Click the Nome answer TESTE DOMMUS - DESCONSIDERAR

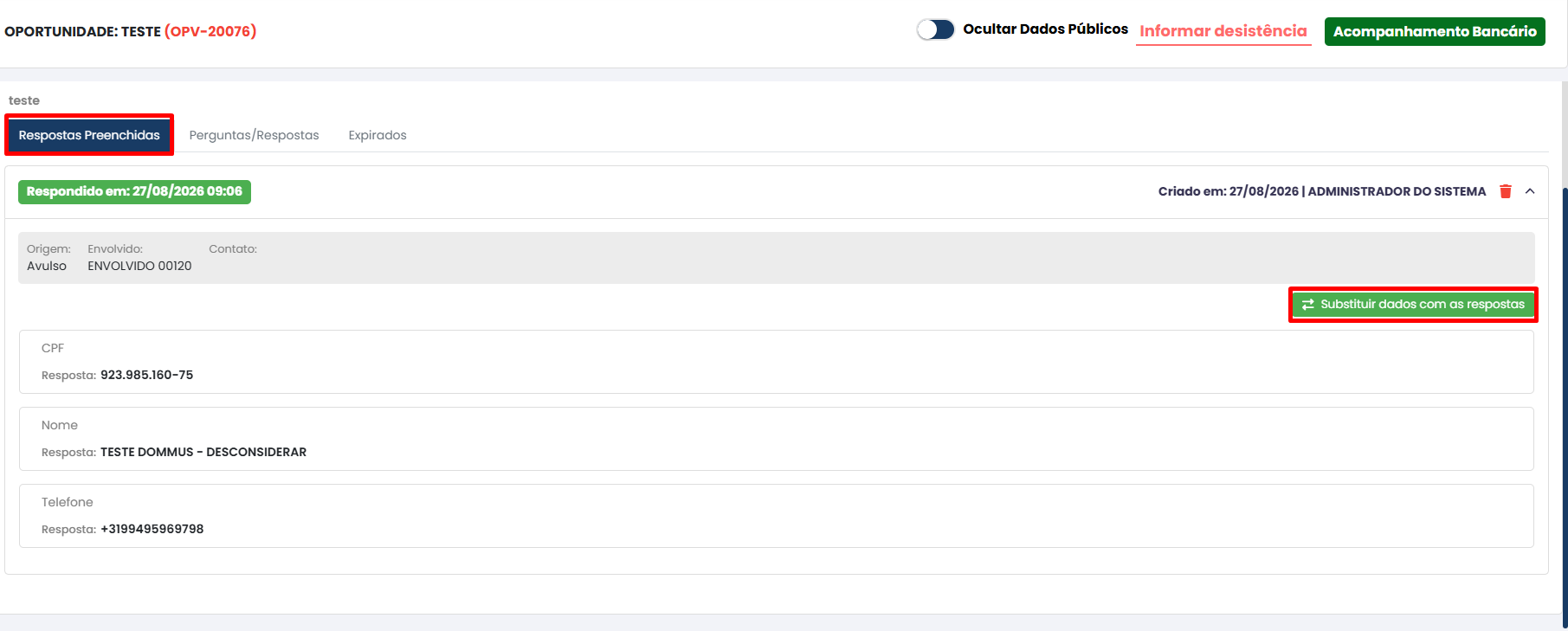click(203, 452)
